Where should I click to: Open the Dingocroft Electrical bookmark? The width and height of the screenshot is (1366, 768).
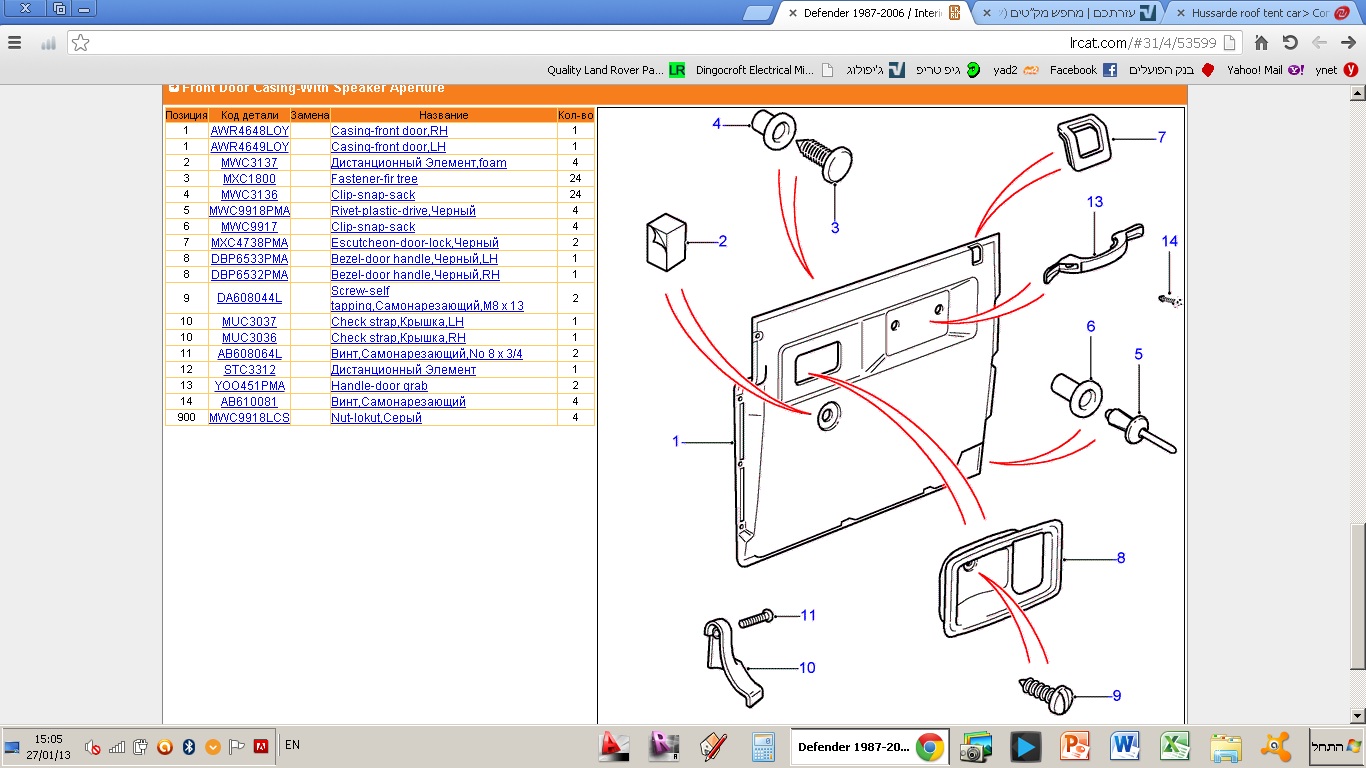(x=755, y=70)
